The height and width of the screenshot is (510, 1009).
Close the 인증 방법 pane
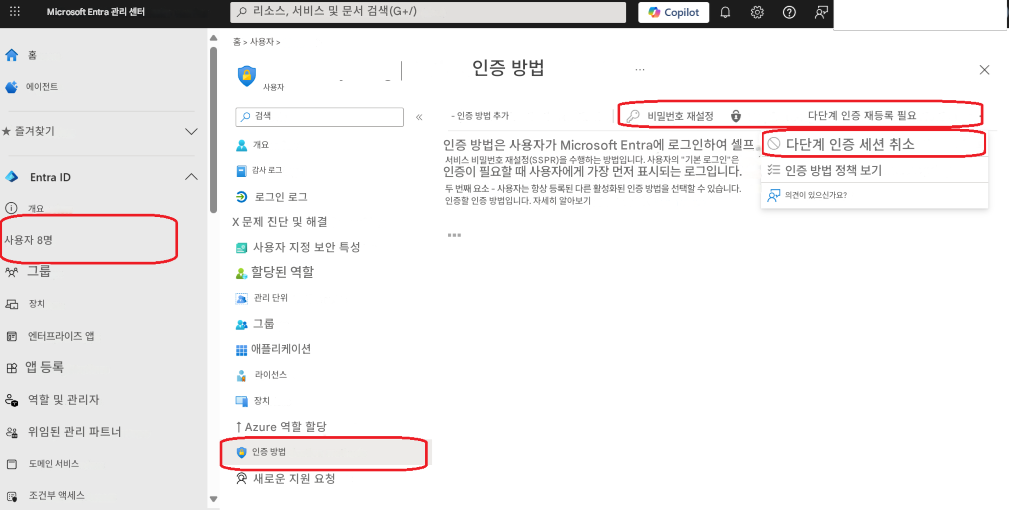(985, 69)
